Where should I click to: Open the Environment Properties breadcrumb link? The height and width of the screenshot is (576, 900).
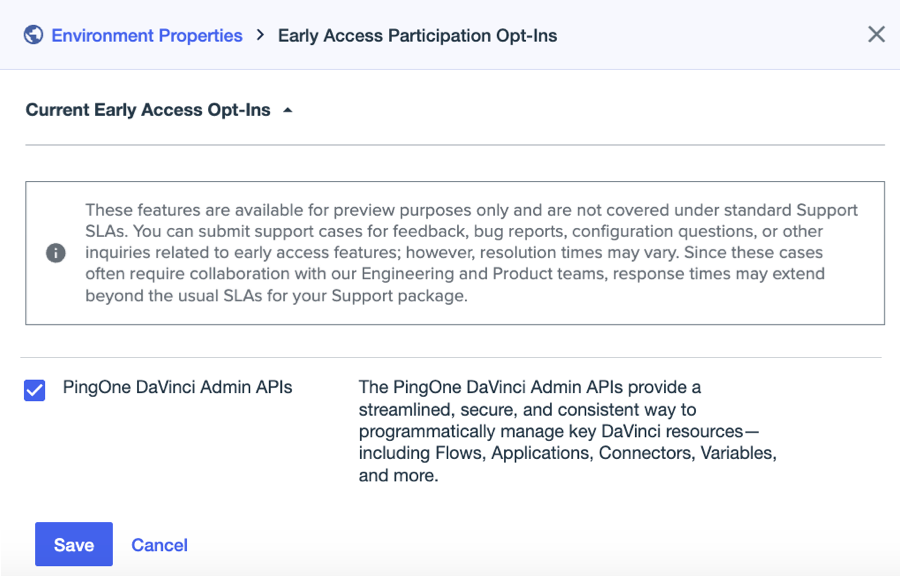147,36
